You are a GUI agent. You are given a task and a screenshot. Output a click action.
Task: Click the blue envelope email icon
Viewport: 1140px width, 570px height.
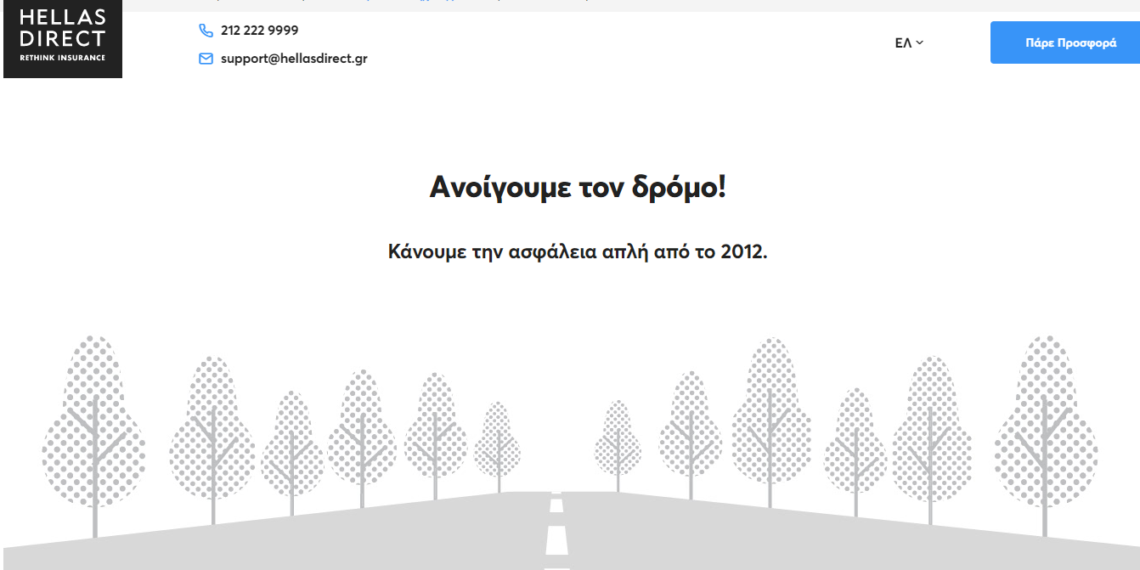point(206,59)
